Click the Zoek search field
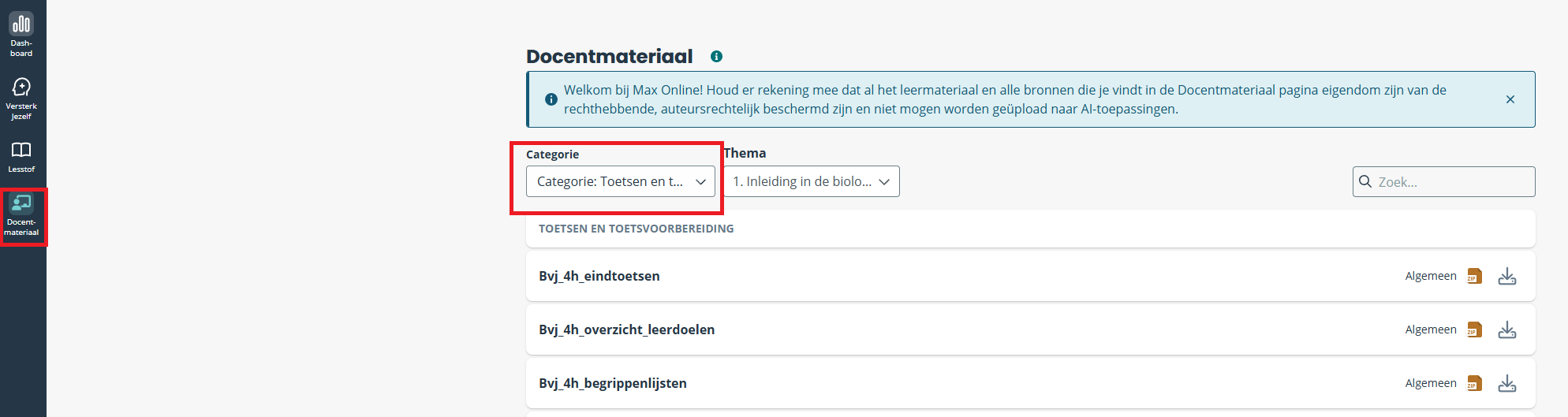The height and width of the screenshot is (417, 1568). pos(1443,181)
